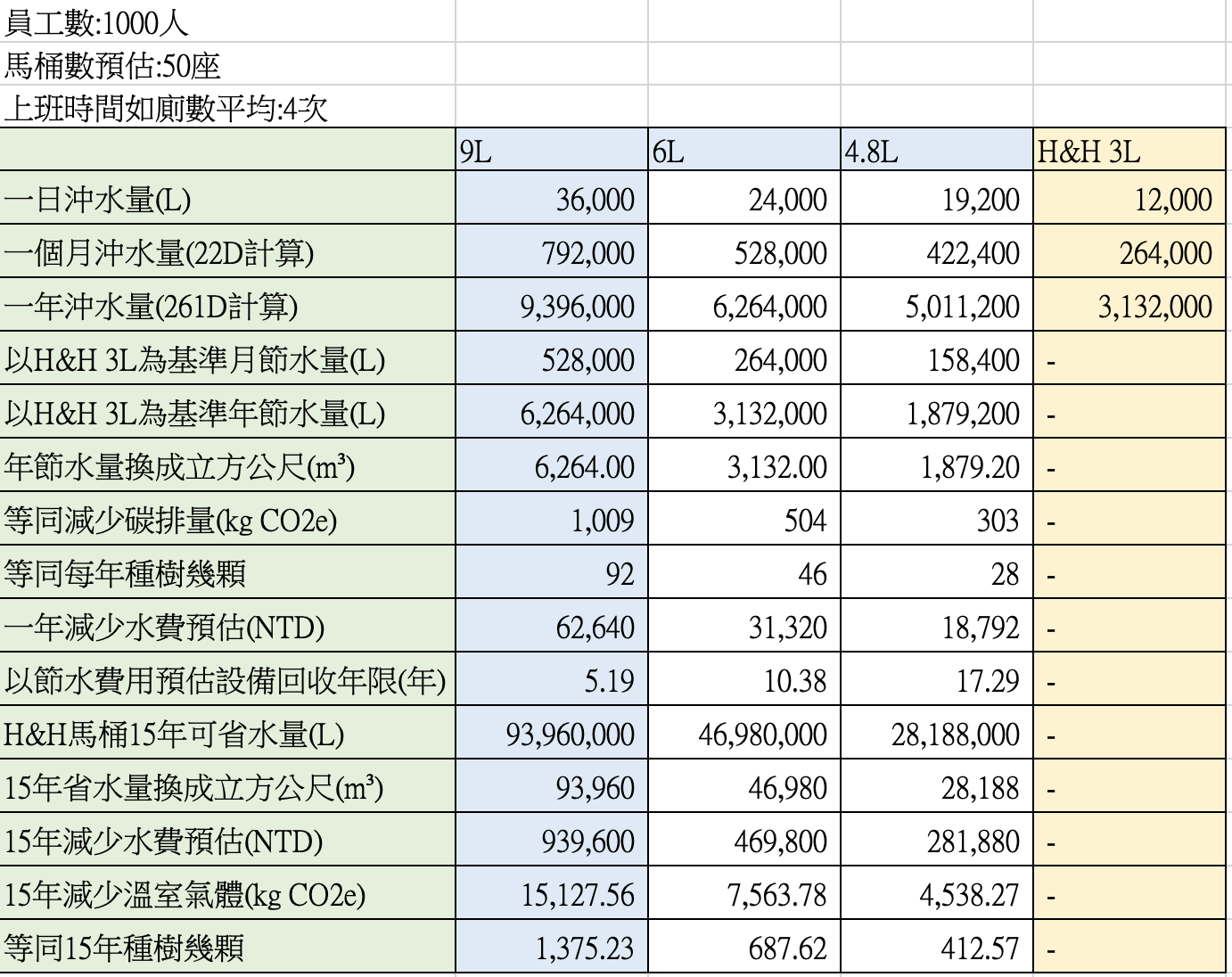Click the row label 以H&H 3L為基準月節水量(L)

click(x=227, y=358)
